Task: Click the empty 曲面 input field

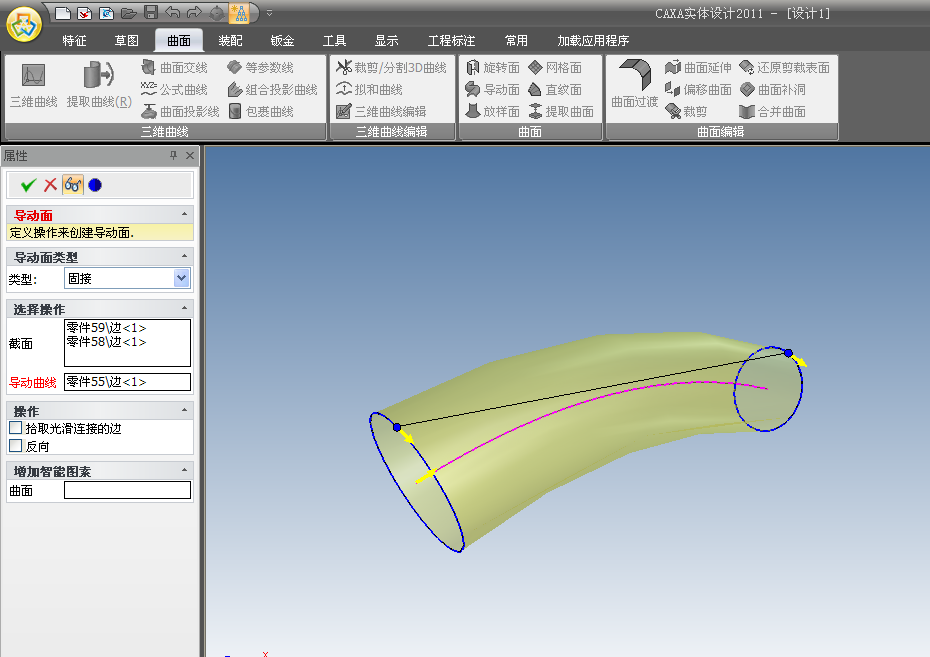Action: (128, 490)
